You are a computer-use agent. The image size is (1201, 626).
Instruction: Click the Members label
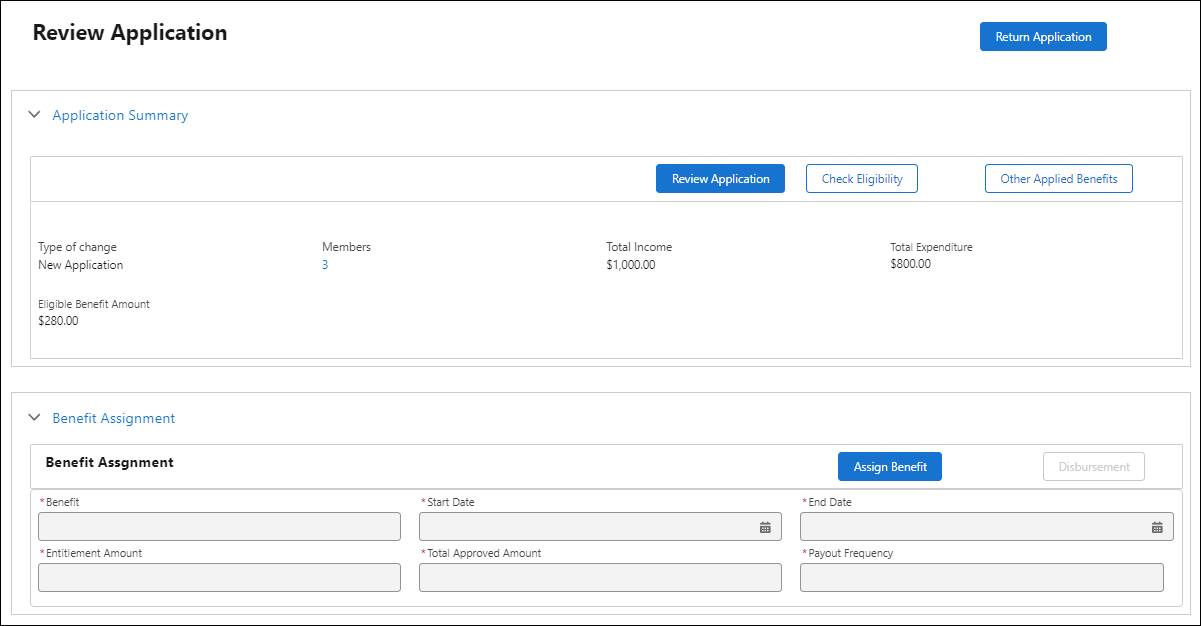pyautogui.click(x=346, y=247)
